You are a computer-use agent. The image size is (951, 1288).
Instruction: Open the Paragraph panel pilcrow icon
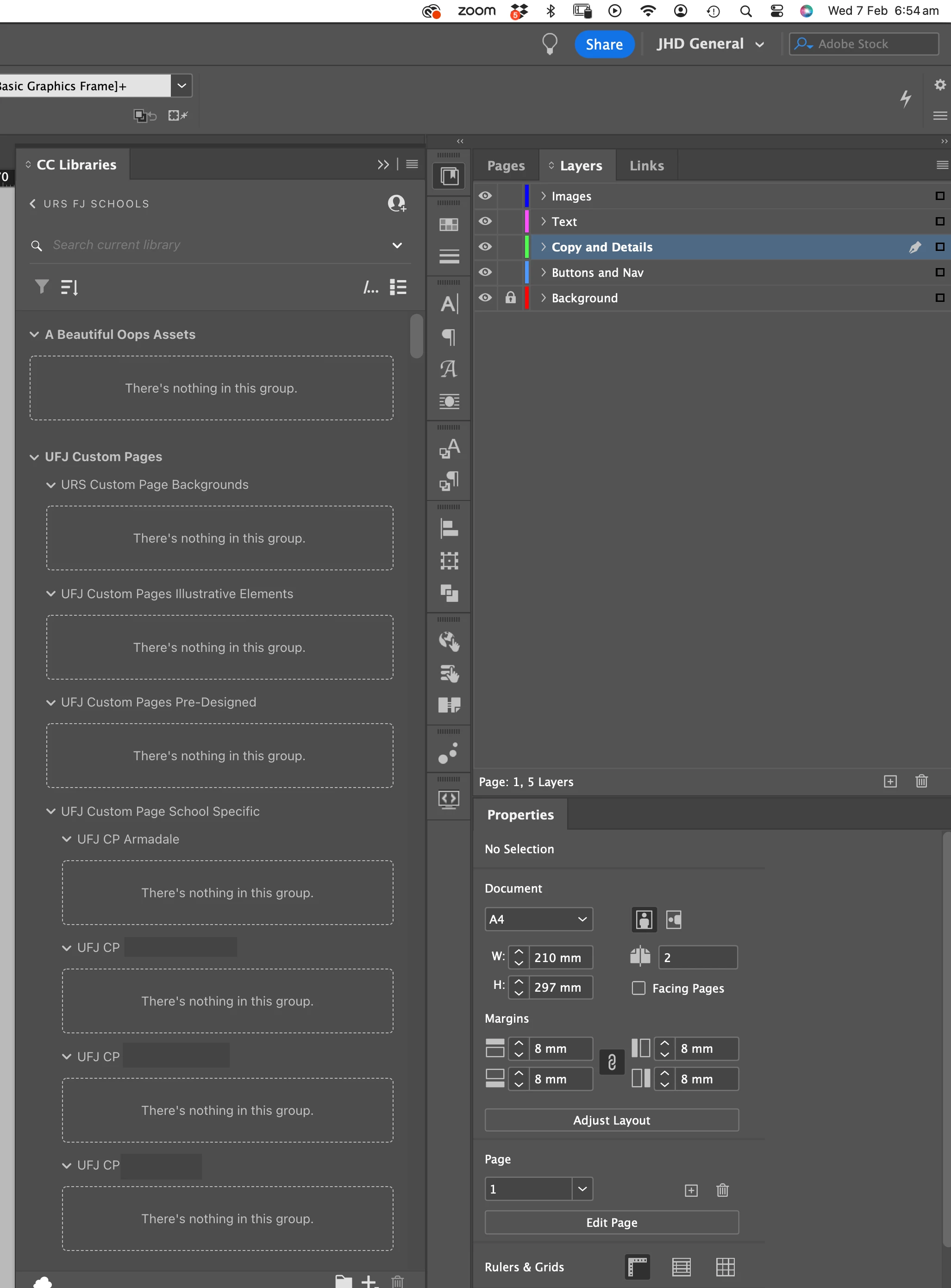[449, 337]
